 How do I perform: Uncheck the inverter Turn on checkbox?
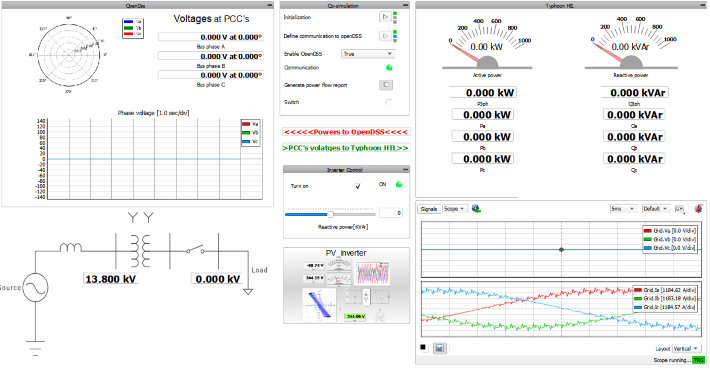pos(357,186)
